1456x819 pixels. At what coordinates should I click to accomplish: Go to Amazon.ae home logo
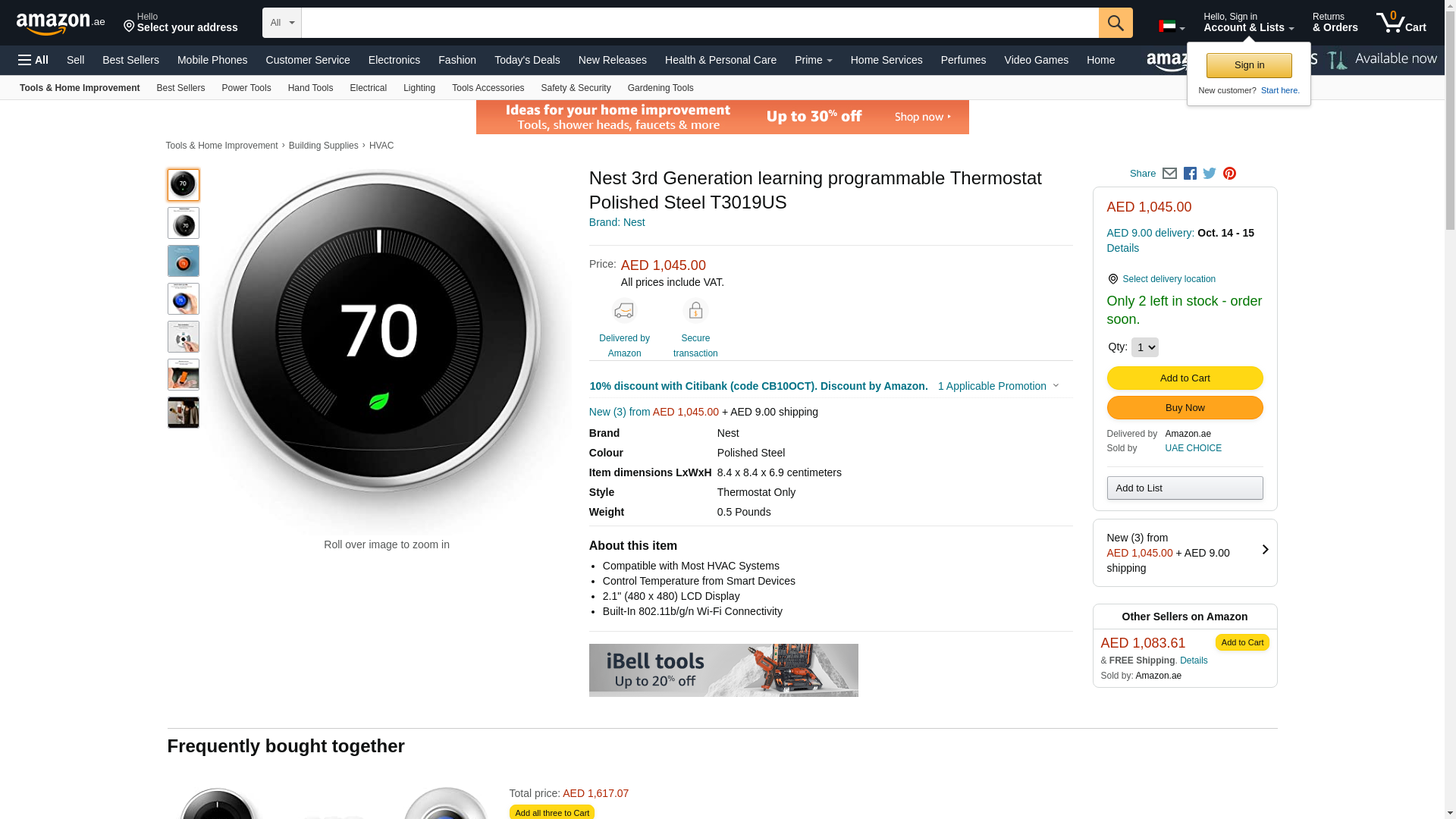point(61,23)
